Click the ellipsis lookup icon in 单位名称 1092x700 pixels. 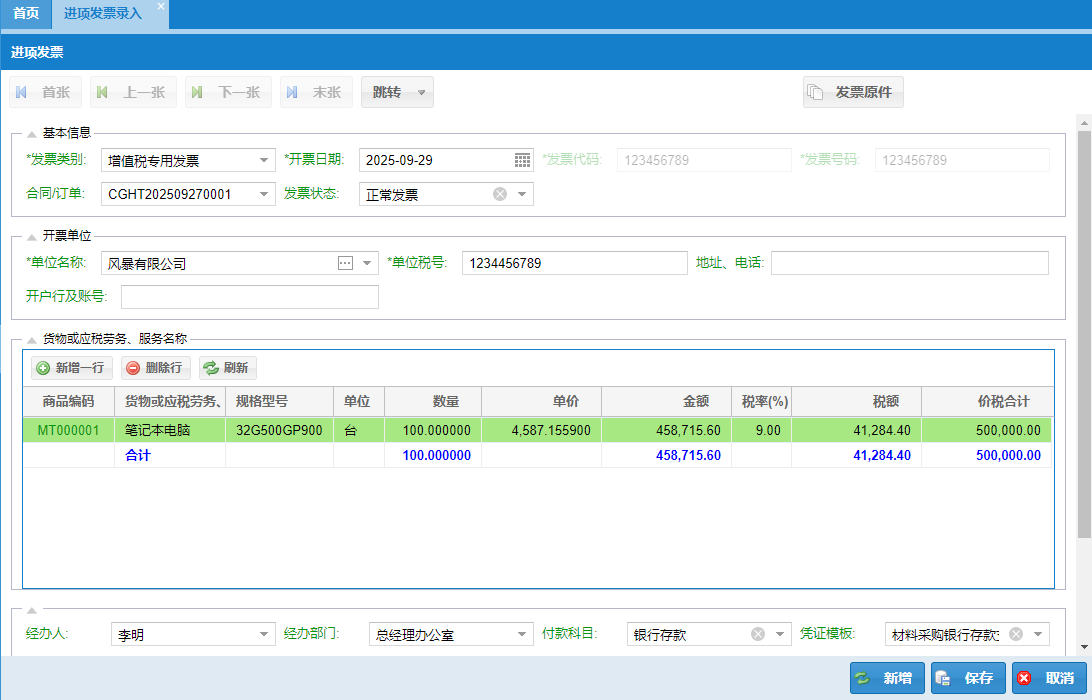[345, 263]
